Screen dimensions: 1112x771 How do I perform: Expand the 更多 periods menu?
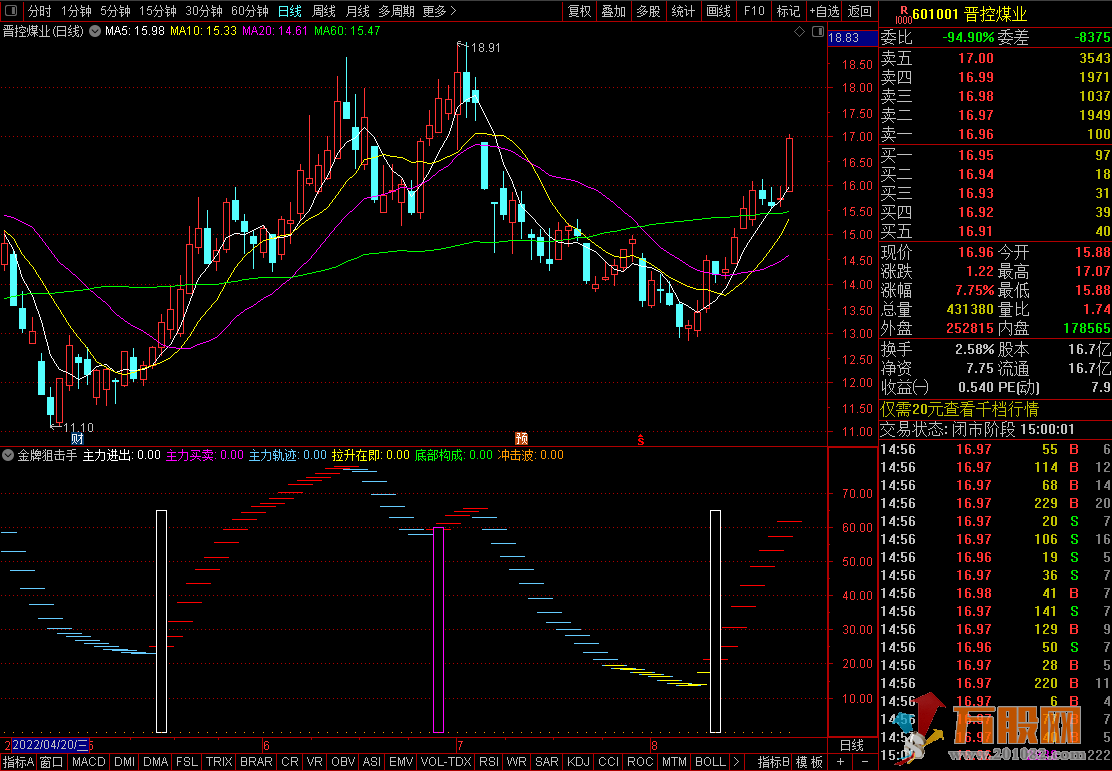[439, 11]
